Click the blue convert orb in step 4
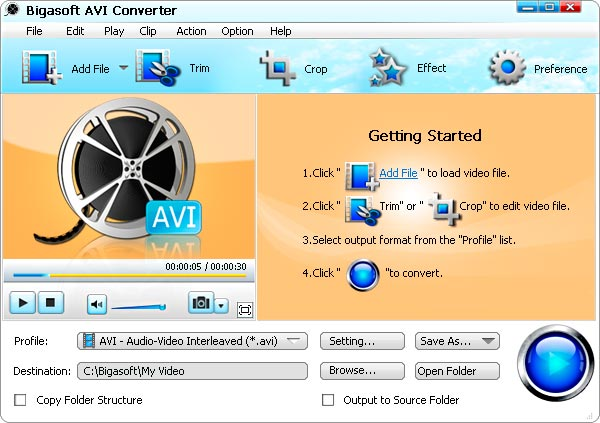600x423 pixels. pyautogui.click(x=363, y=275)
